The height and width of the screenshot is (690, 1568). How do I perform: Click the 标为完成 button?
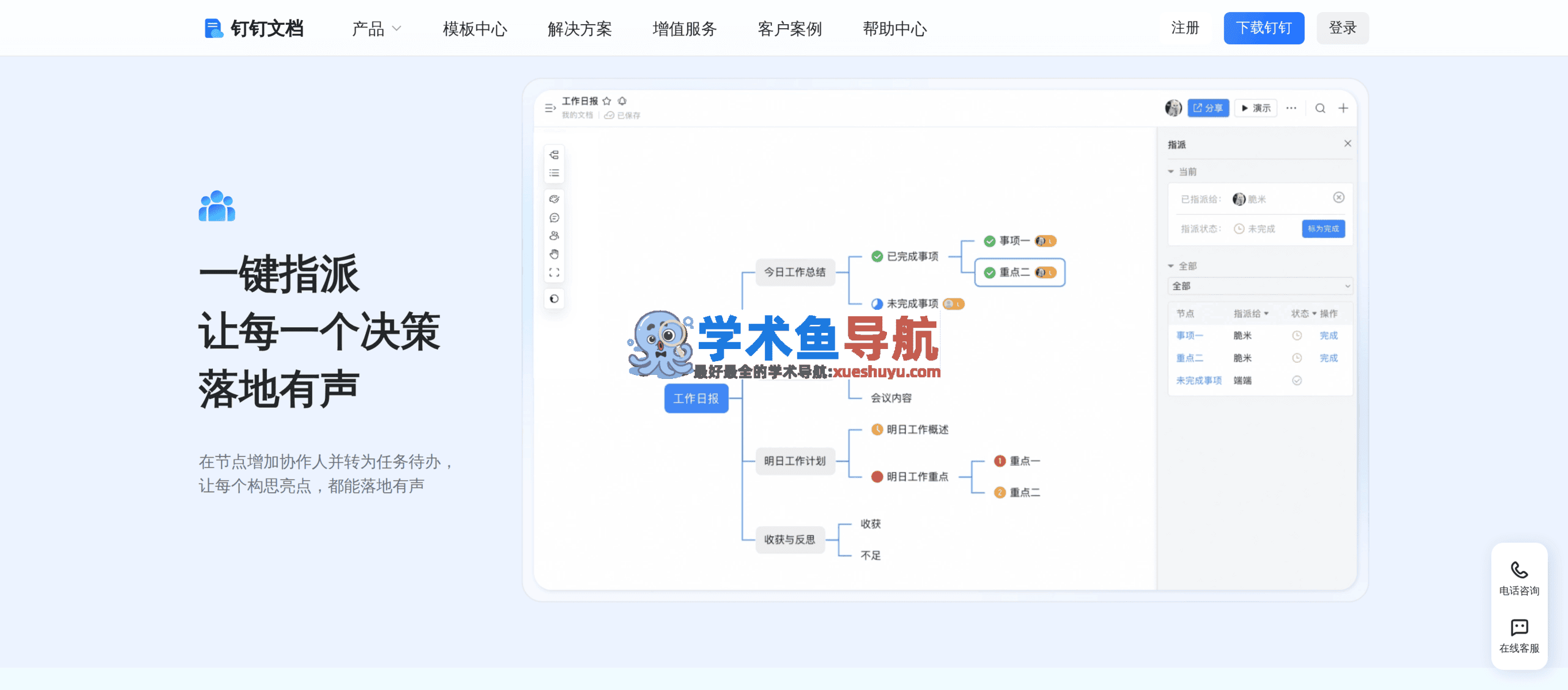(x=1324, y=229)
